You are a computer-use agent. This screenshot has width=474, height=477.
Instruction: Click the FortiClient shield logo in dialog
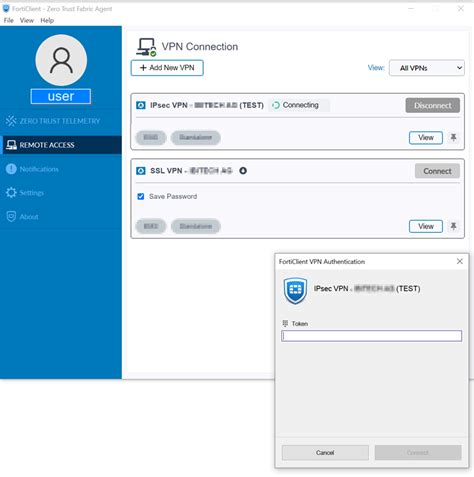[x=295, y=290]
